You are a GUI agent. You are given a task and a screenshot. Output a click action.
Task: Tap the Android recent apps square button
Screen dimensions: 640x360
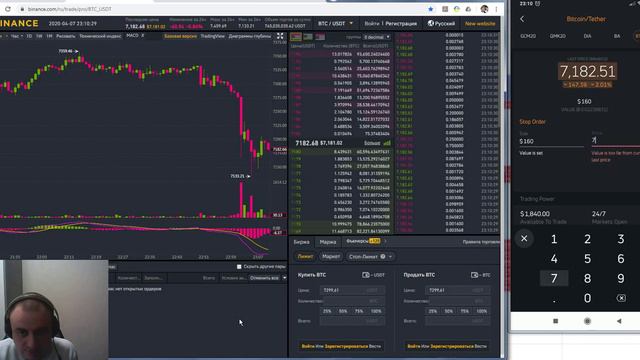pos(556,321)
